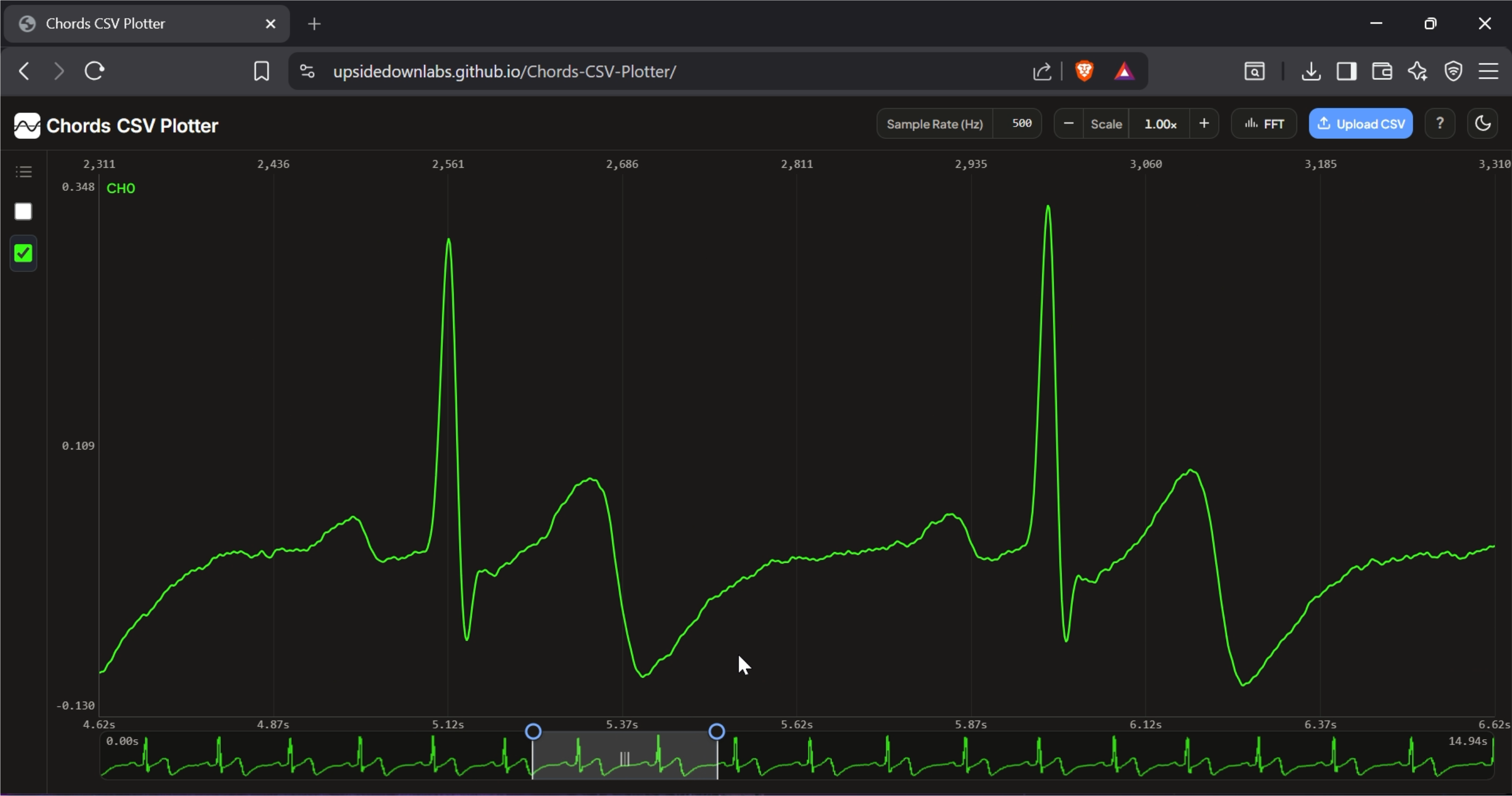Reload the Chords CSV Plotter page
The width and height of the screenshot is (1512, 796).
(x=94, y=72)
